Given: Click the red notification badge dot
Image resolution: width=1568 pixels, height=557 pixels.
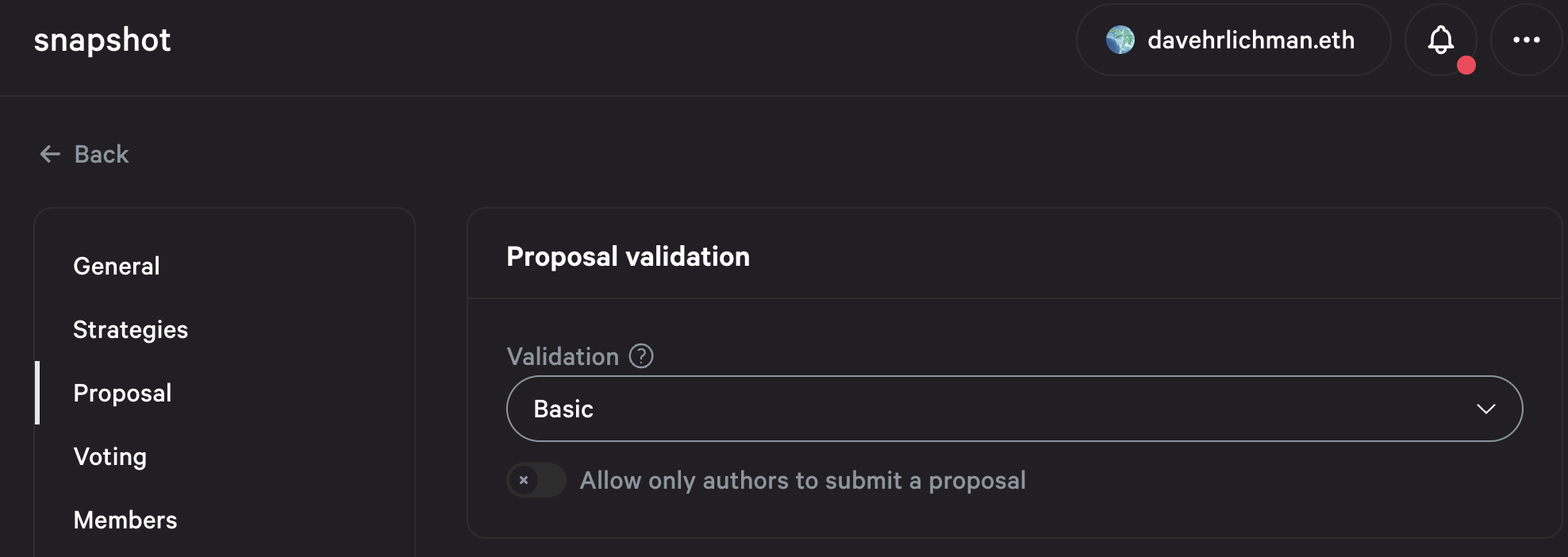Looking at the screenshot, I should pos(1466,65).
